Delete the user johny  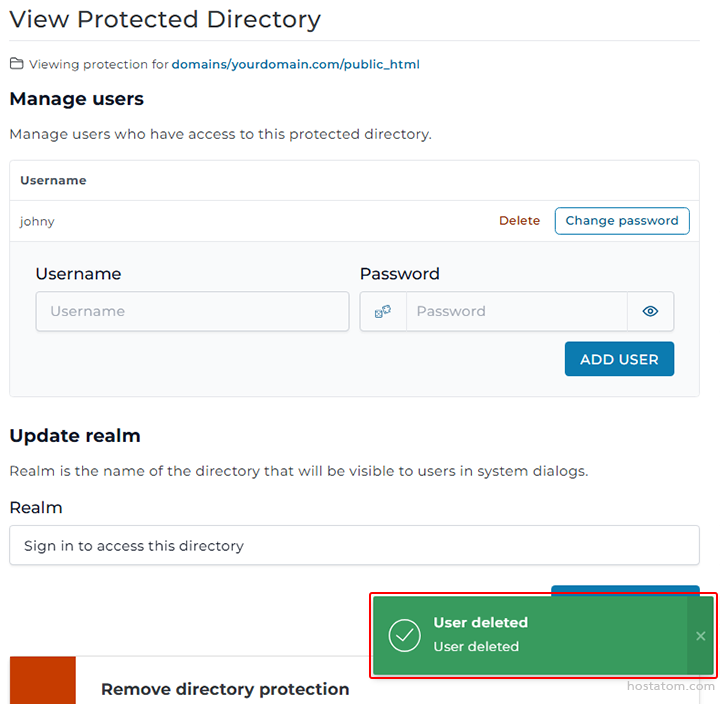tap(519, 221)
